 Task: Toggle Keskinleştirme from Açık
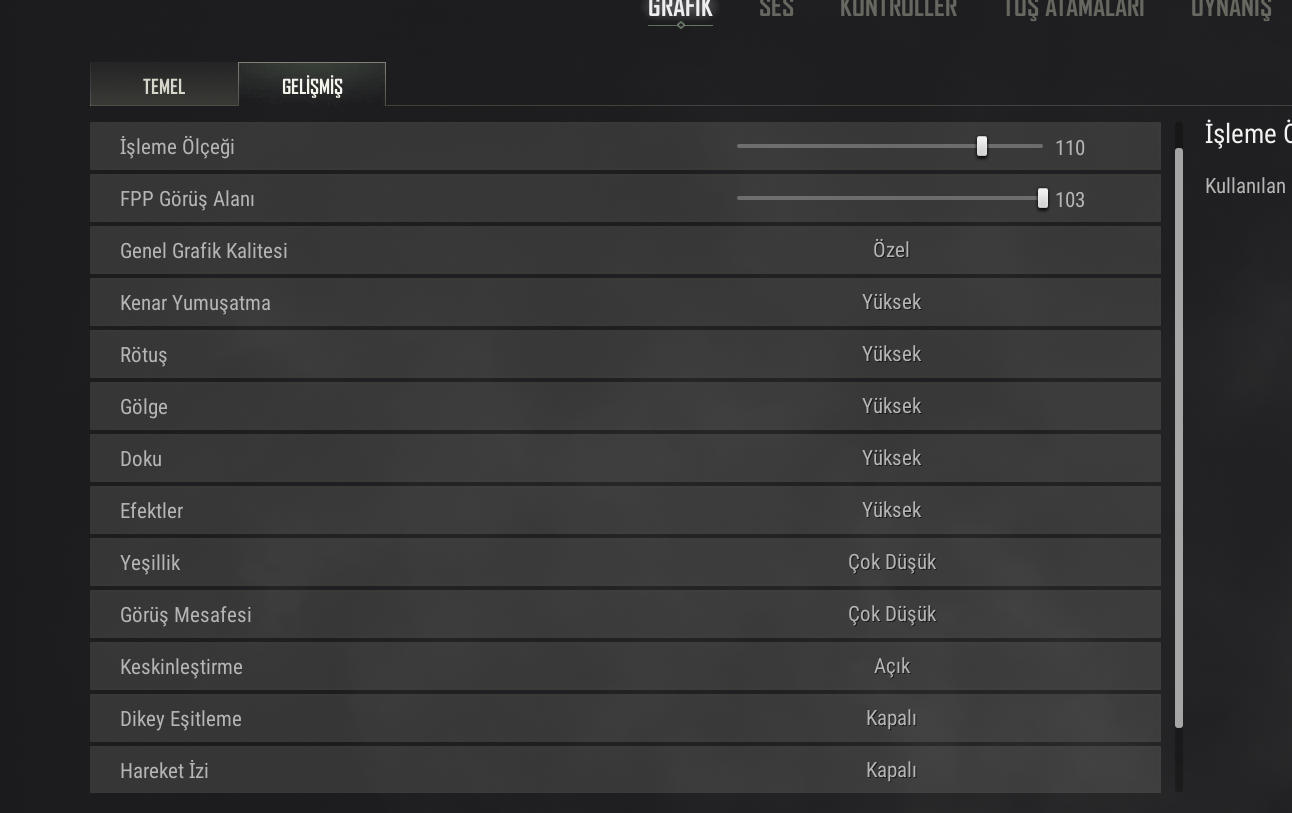point(891,666)
